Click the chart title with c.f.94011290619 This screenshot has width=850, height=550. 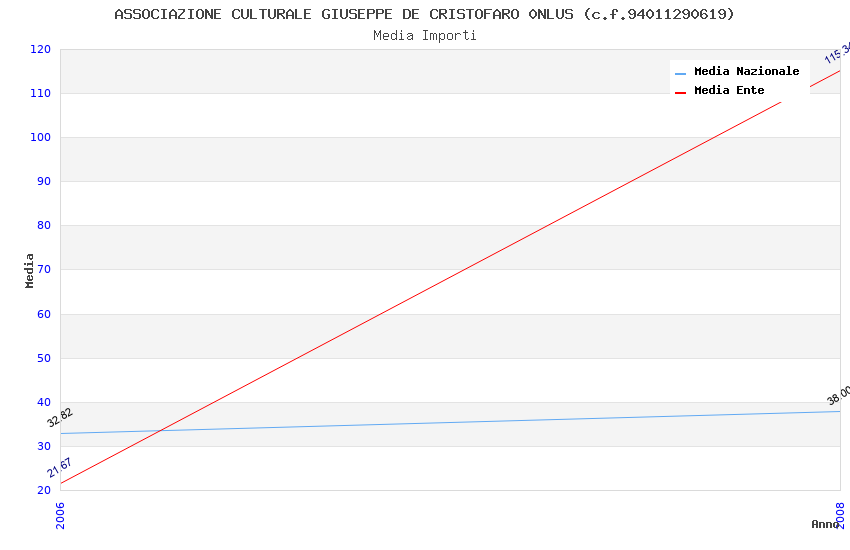point(424,14)
